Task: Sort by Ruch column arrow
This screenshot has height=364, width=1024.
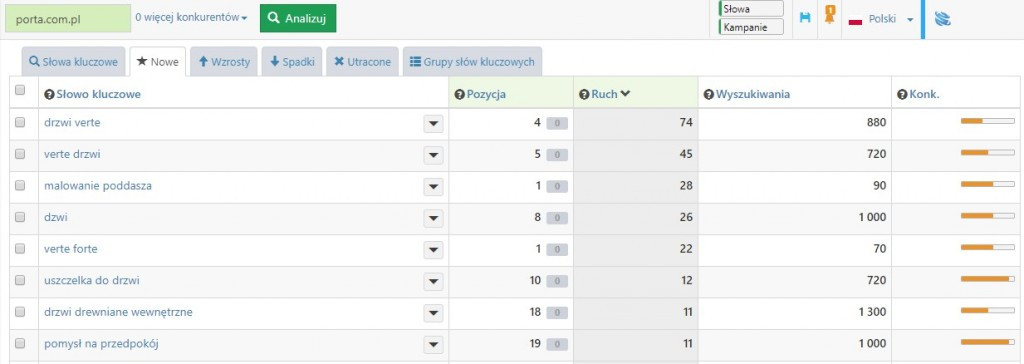Action: [x=626, y=94]
